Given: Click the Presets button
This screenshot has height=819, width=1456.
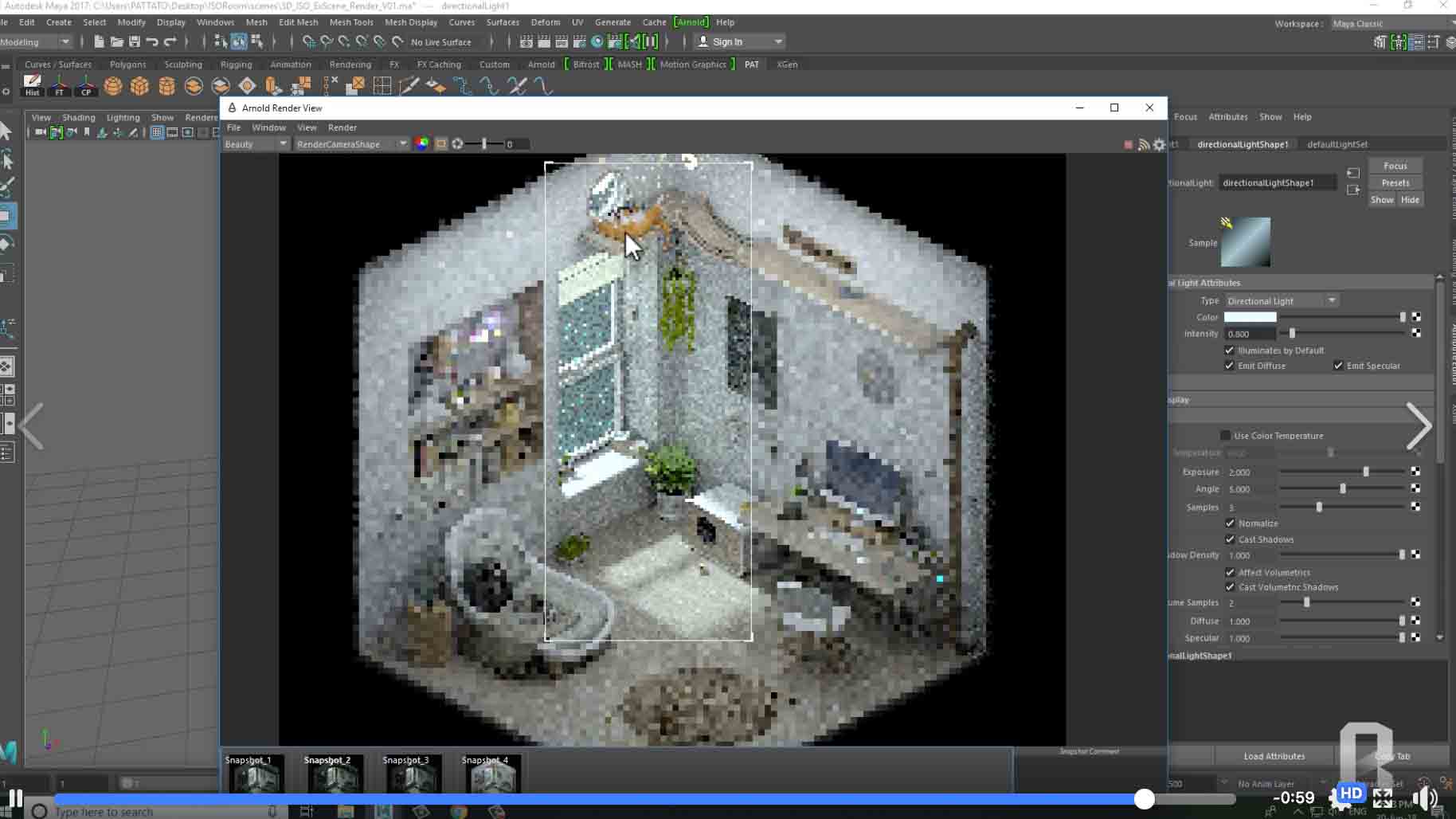Looking at the screenshot, I should [x=1395, y=182].
